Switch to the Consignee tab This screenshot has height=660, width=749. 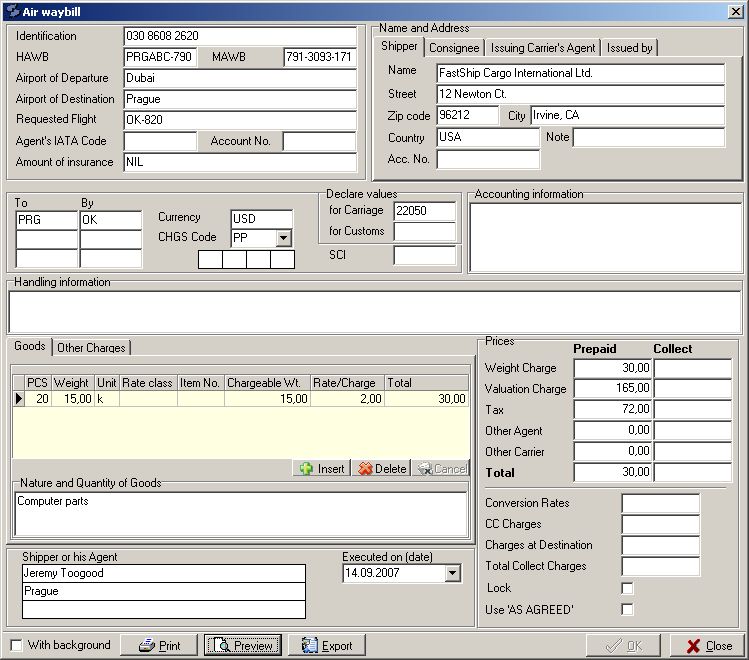pyautogui.click(x=454, y=48)
